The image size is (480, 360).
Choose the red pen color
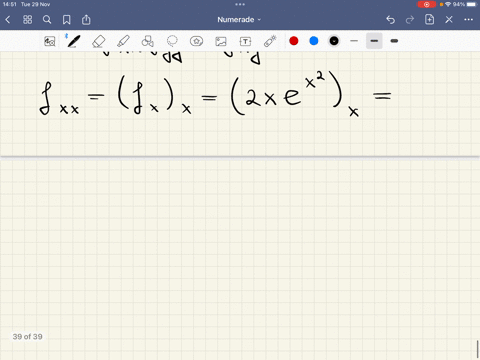pos(294,41)
